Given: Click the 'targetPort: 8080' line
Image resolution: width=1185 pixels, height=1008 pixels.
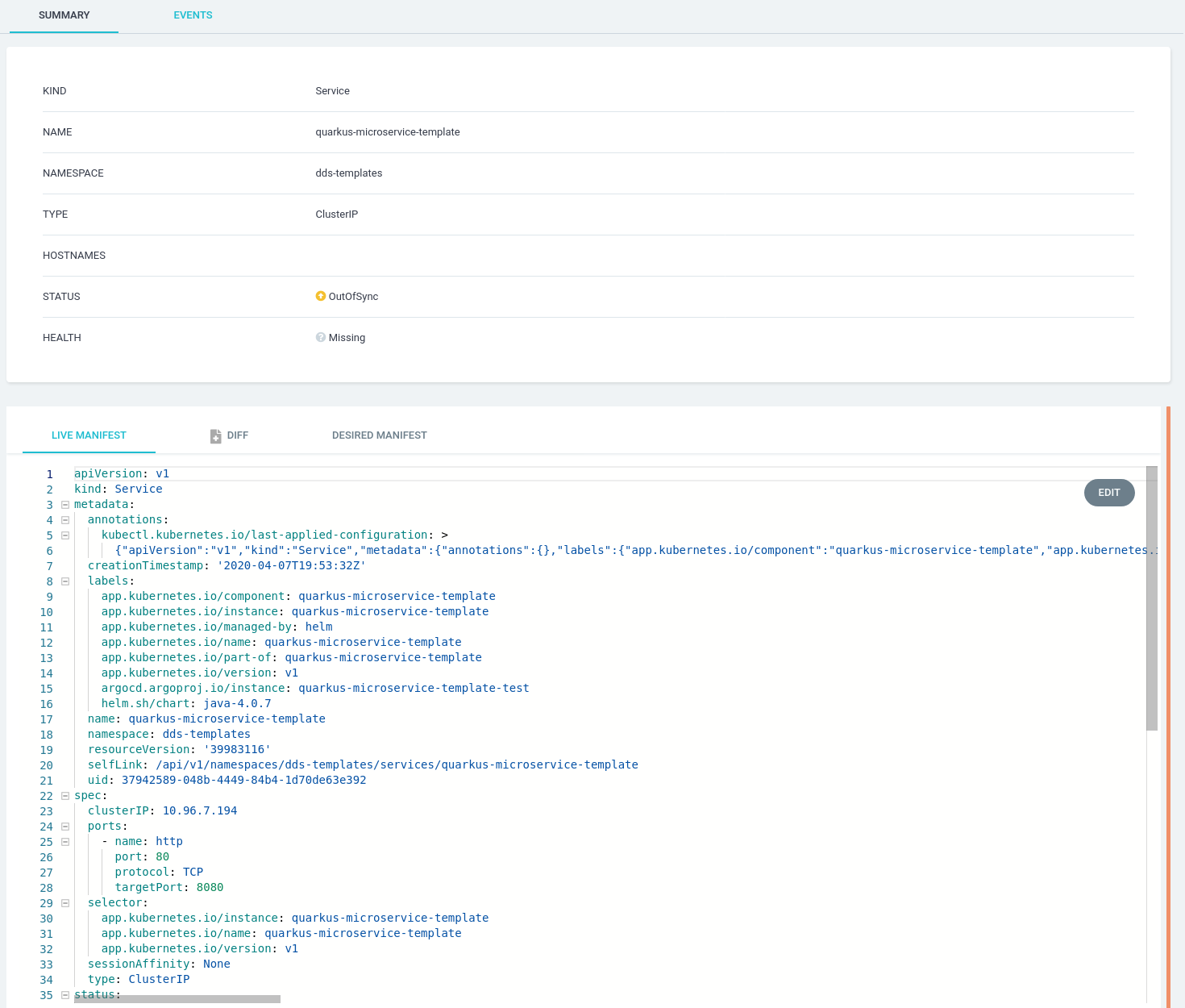Looking at the screenshot, I should pyautogui.click(x=169, y=888).
